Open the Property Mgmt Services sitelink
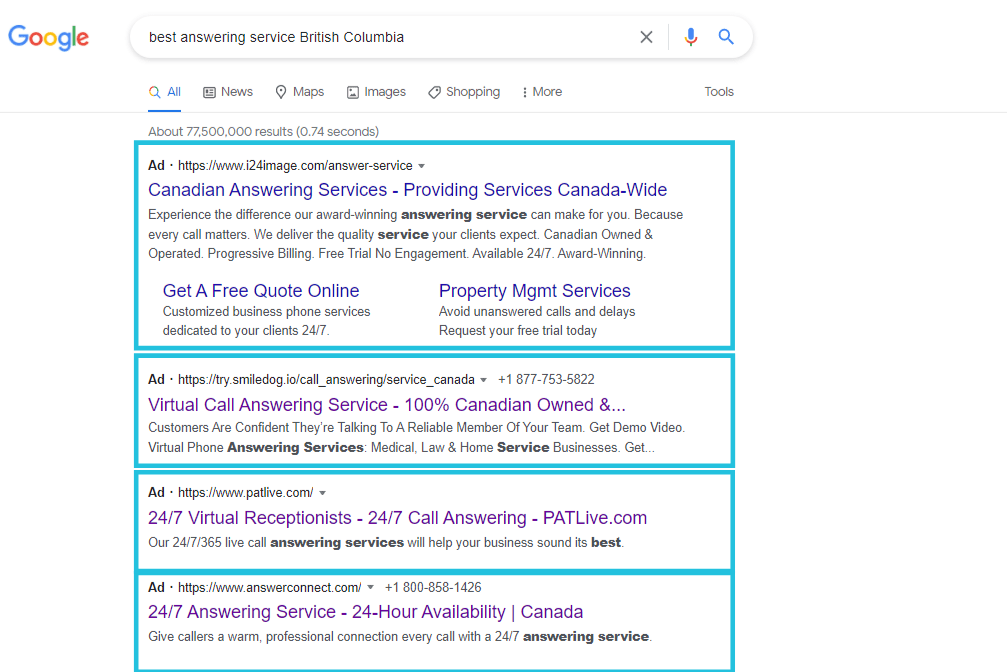The width and height of the screenshot is (1007, 672). click(x=534, y=290)
